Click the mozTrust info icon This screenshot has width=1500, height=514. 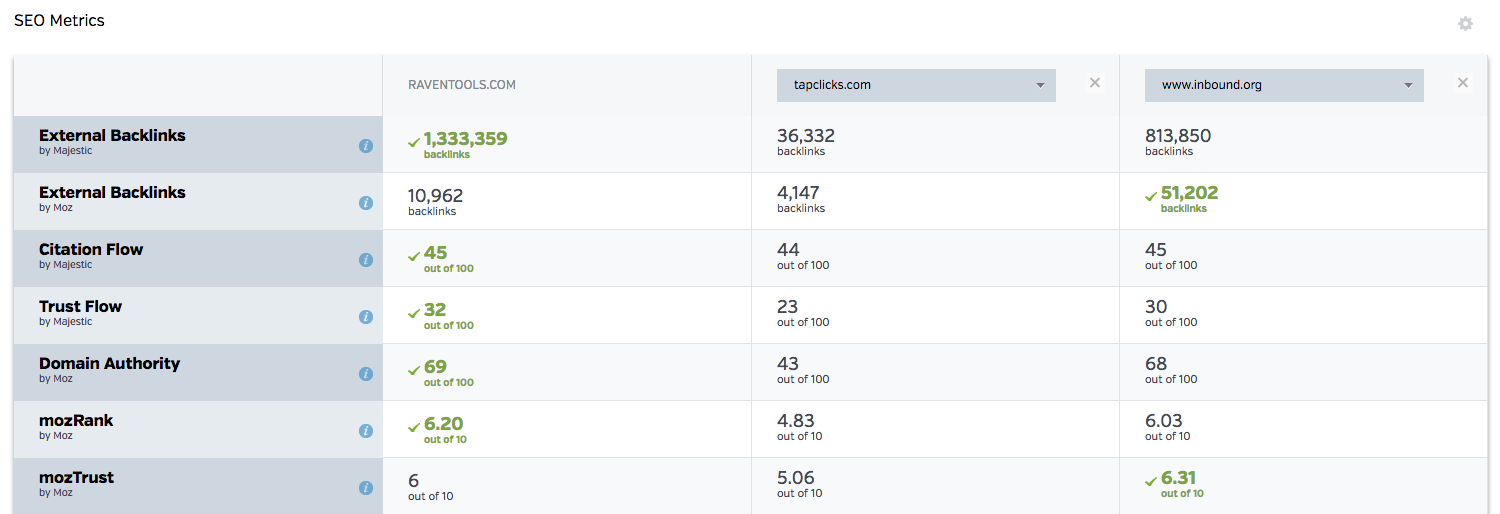(x=366, y=488)
